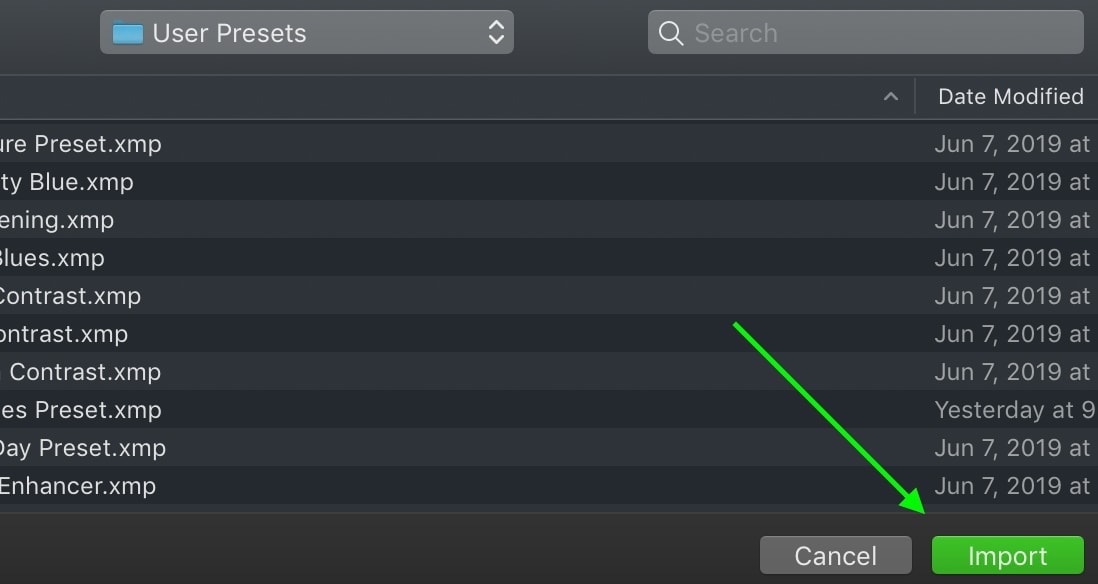Click the magnifying glass search icon
Image resolution: width=1098 pixels, height=584 pixels.
(x=671, y=33)
